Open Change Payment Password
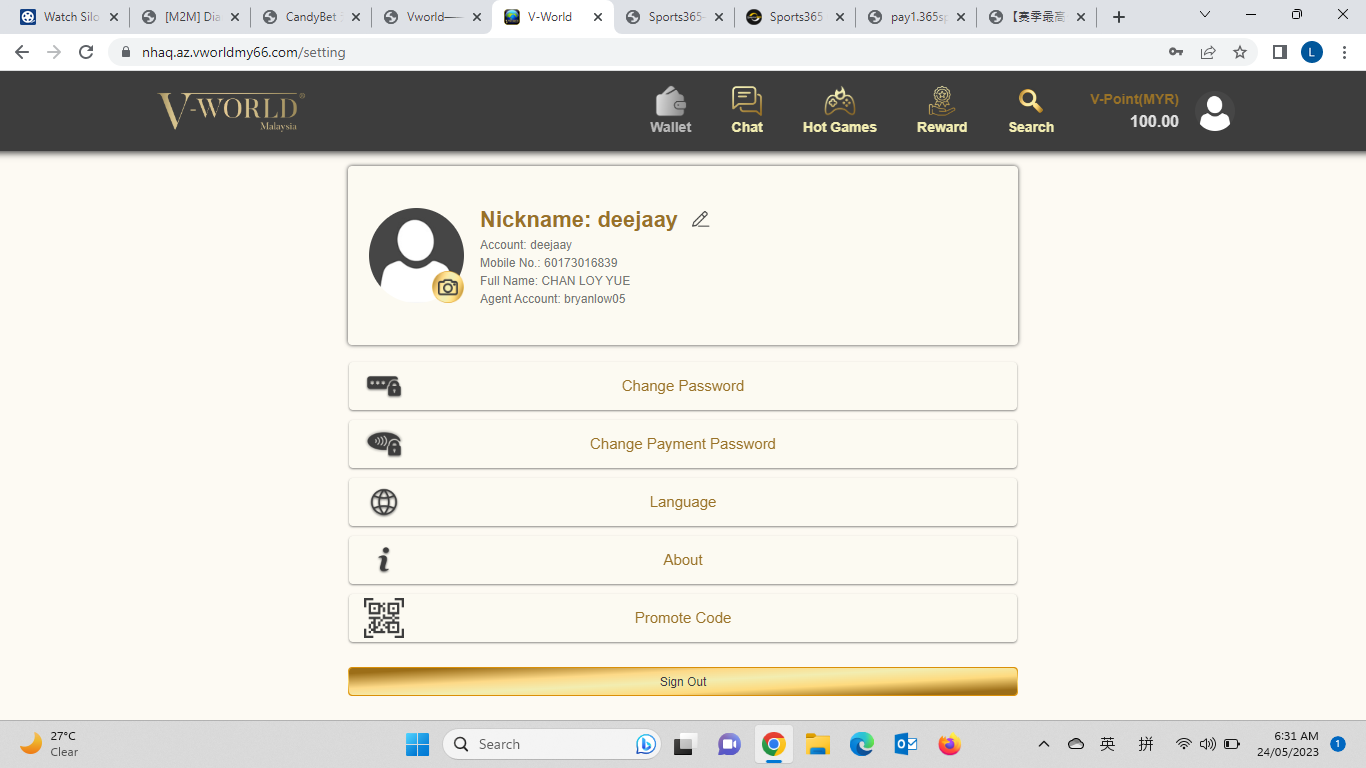The width and height of the screenshot is (1366, 768). click(x=683, y=444)
